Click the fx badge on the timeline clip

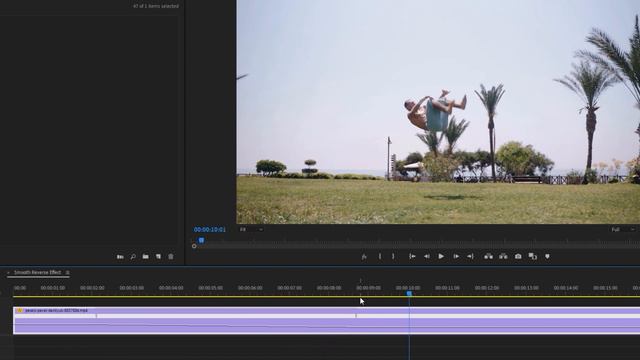[19, 311]
